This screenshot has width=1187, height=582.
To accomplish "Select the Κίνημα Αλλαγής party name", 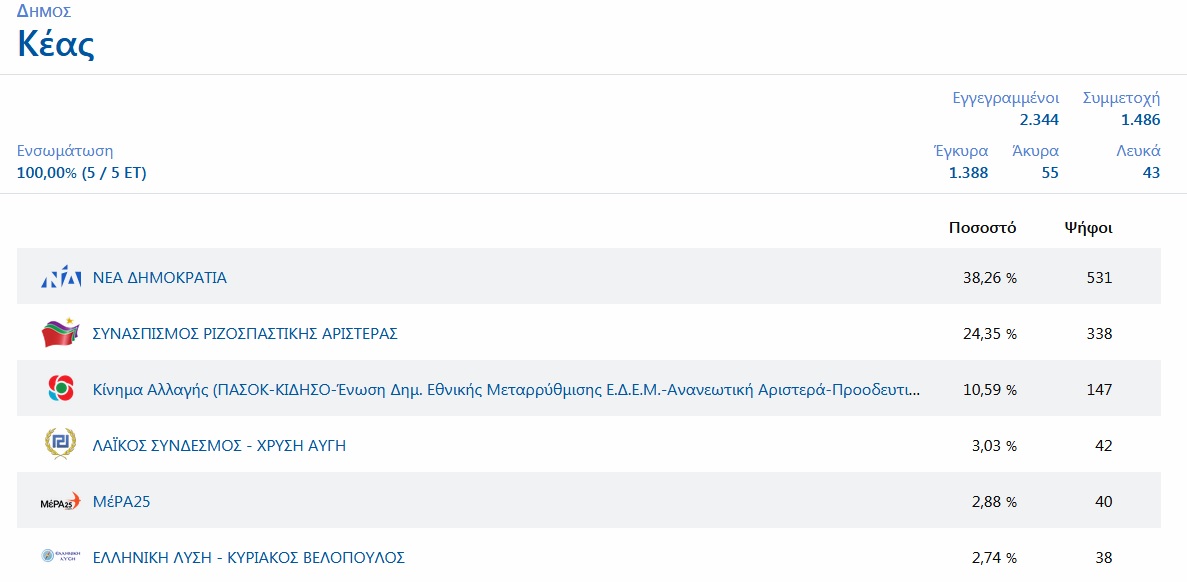I will [506, 390].
